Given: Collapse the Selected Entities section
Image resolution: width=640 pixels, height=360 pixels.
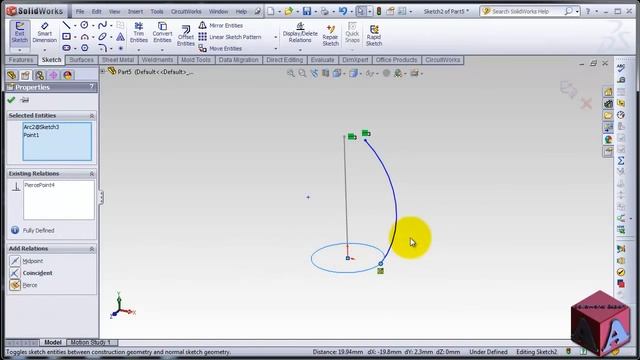Looking at the screenshot, I should (91, 116).
